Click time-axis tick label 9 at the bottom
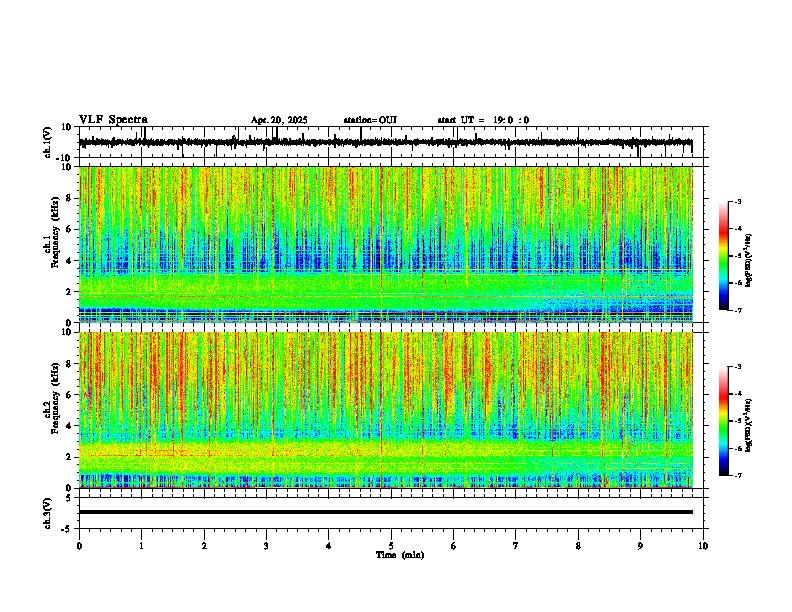Screen dimensions: 792x612 [x=640, y=546]
